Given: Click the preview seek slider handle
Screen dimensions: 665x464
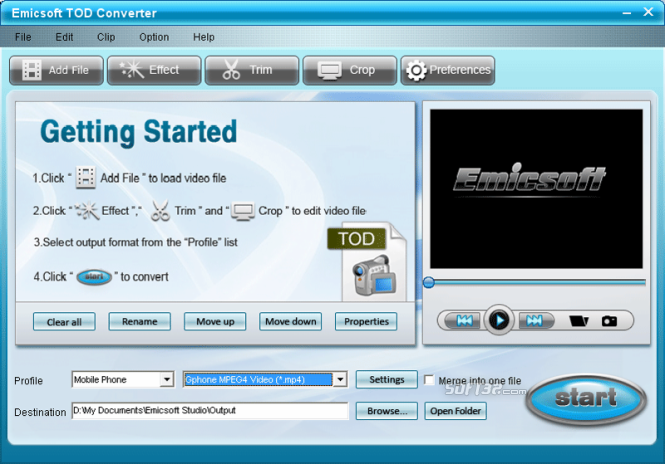Looking at the screenshot, I should pyautogui.click(x=429, y=282).
